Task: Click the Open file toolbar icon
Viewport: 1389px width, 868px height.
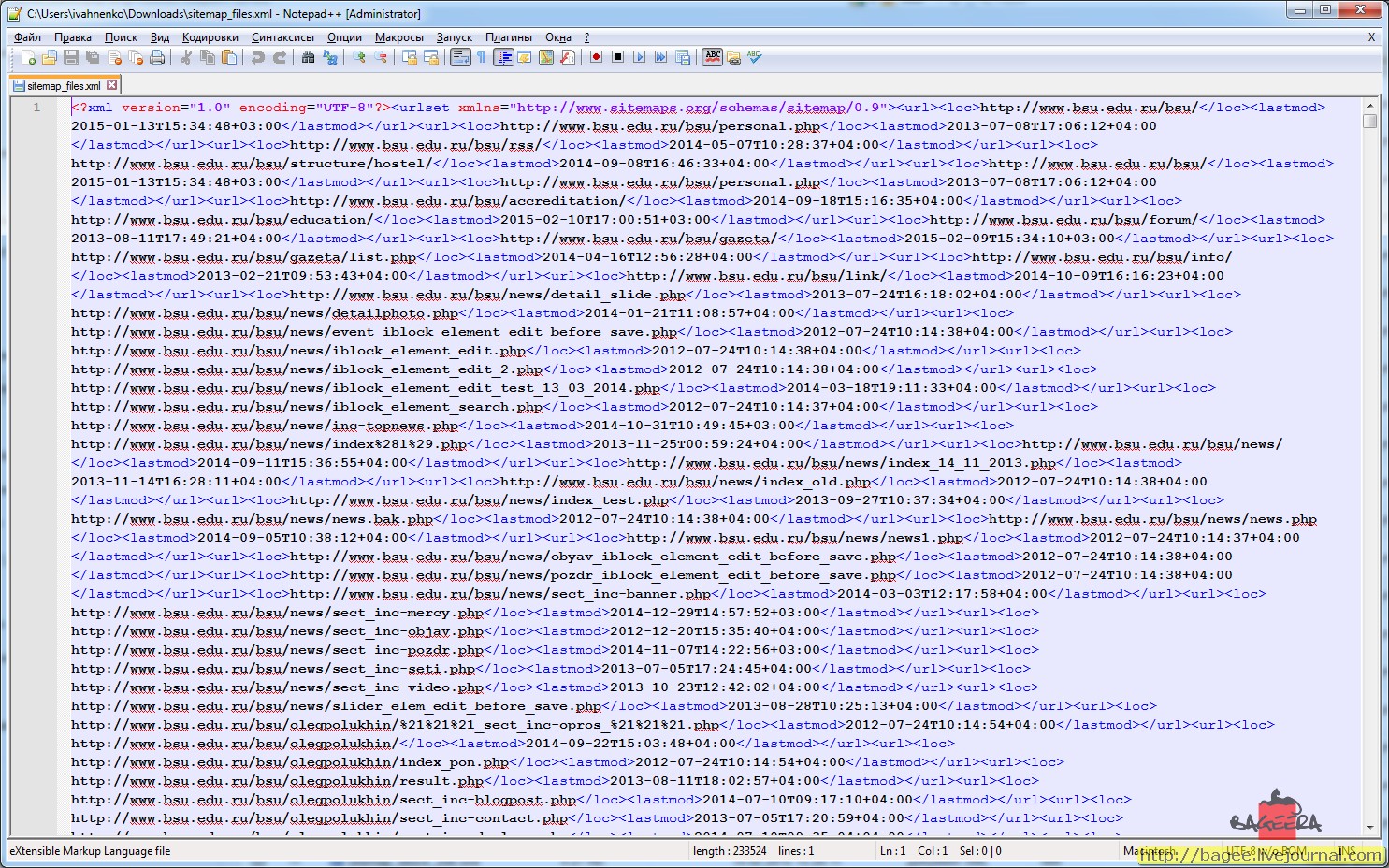Action: [x=50, y=57]
